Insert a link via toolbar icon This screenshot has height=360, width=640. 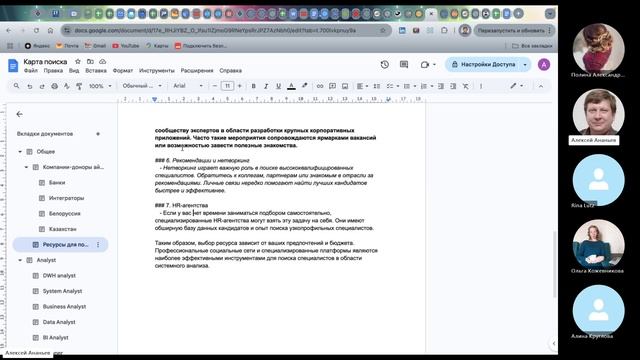pos(320,86)
